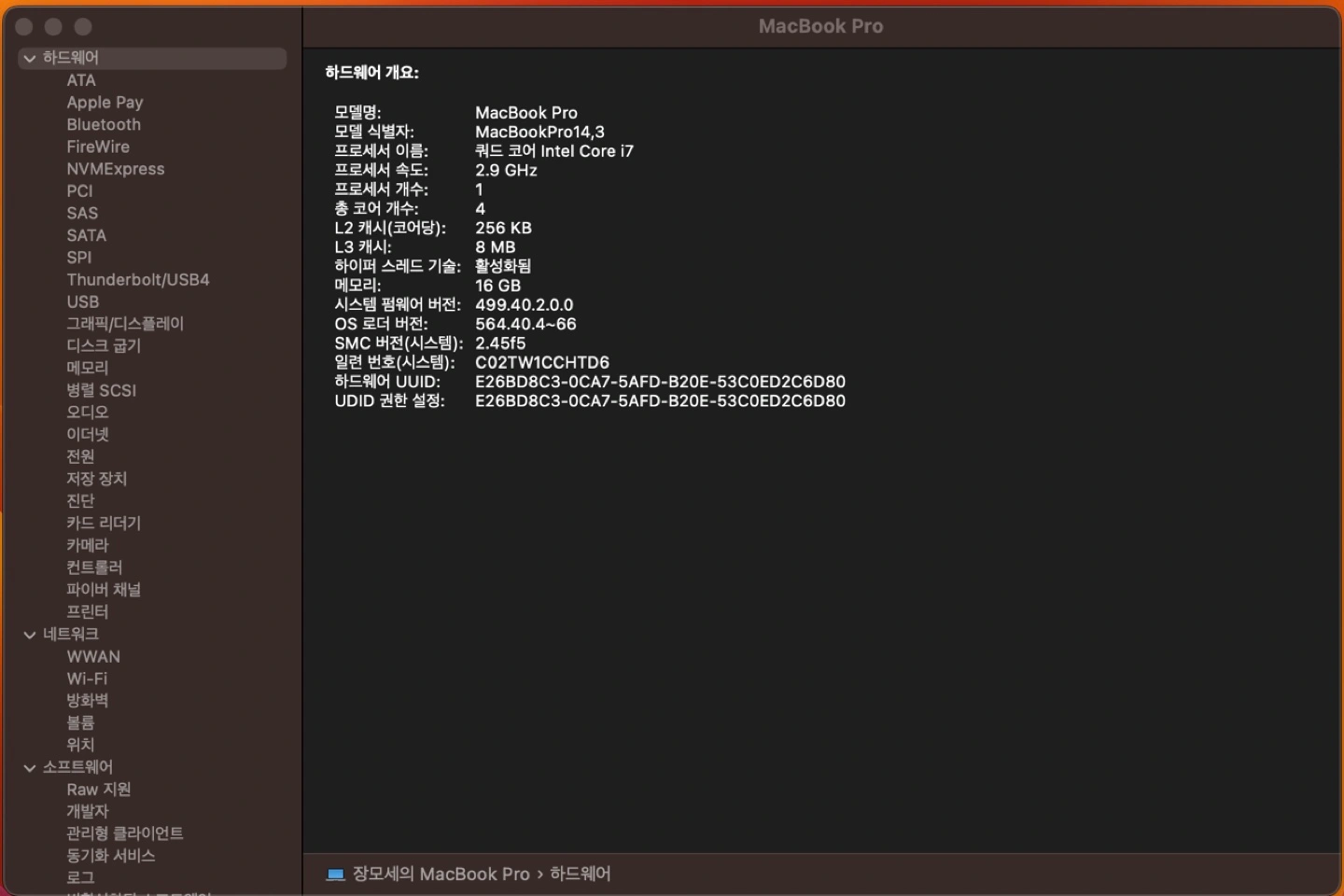
Task: Open 파이버 채널 in the sidebar
Action: [104, 590]
